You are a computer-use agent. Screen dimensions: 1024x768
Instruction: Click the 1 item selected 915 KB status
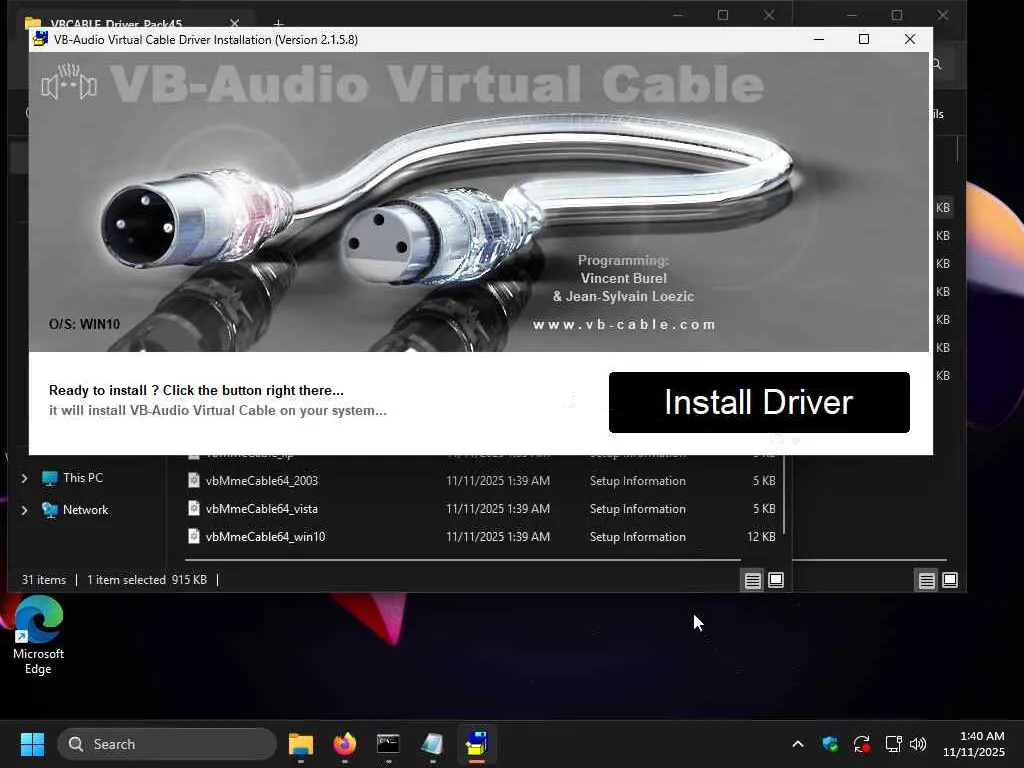point(147,580)
